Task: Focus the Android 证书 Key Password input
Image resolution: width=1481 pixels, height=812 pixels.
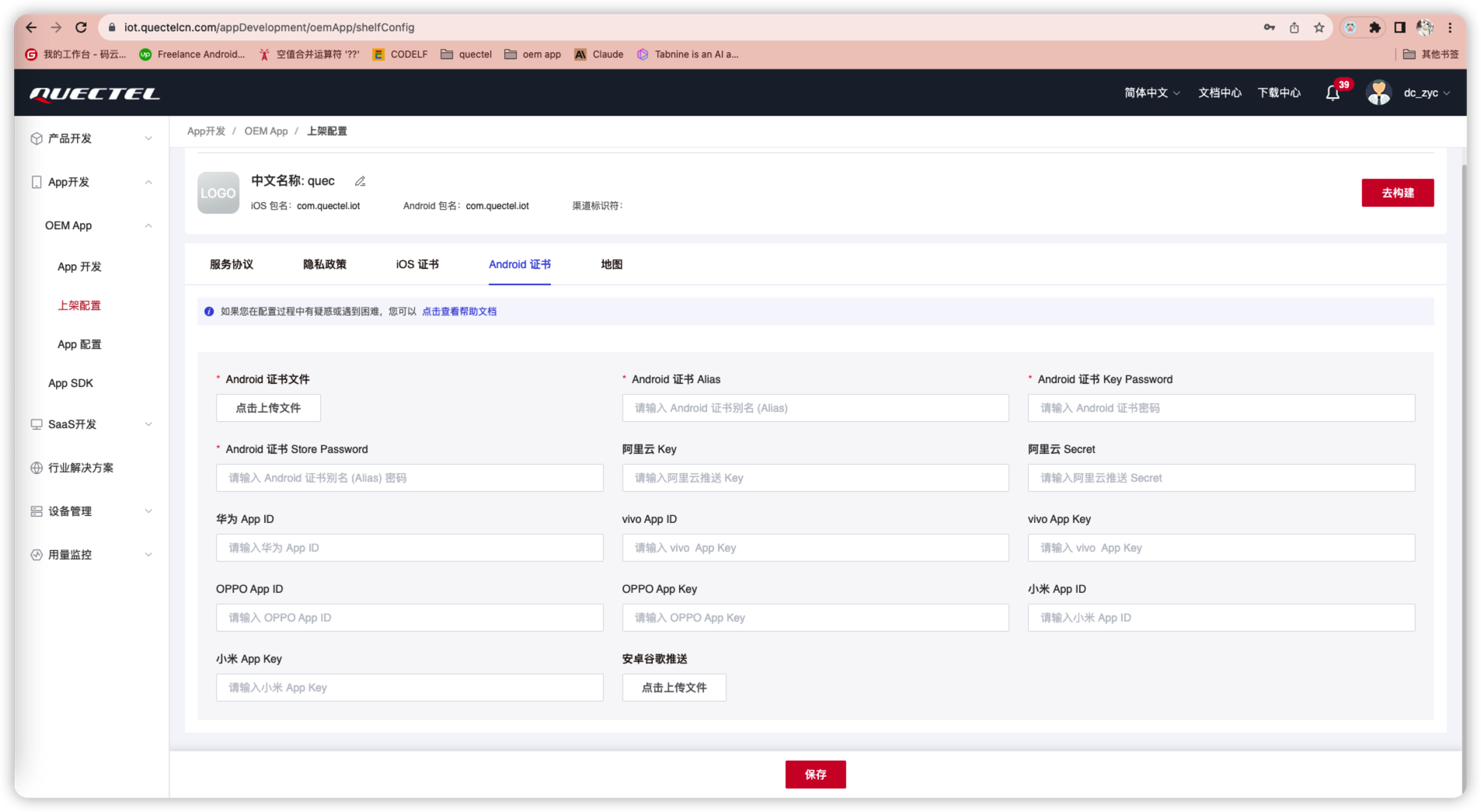Action: pos(1221,408)
